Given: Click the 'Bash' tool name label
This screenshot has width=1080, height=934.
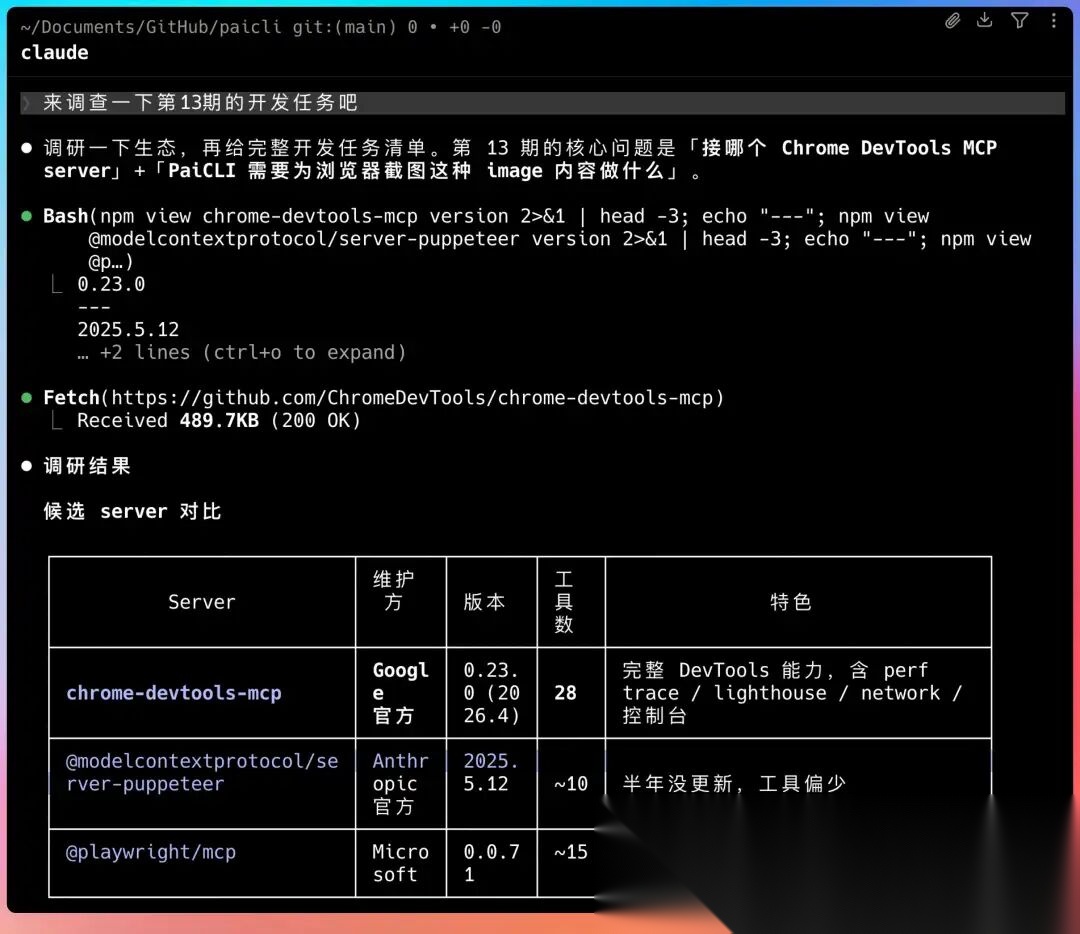Looking at the screenshot, I should [x=65, y=216].
